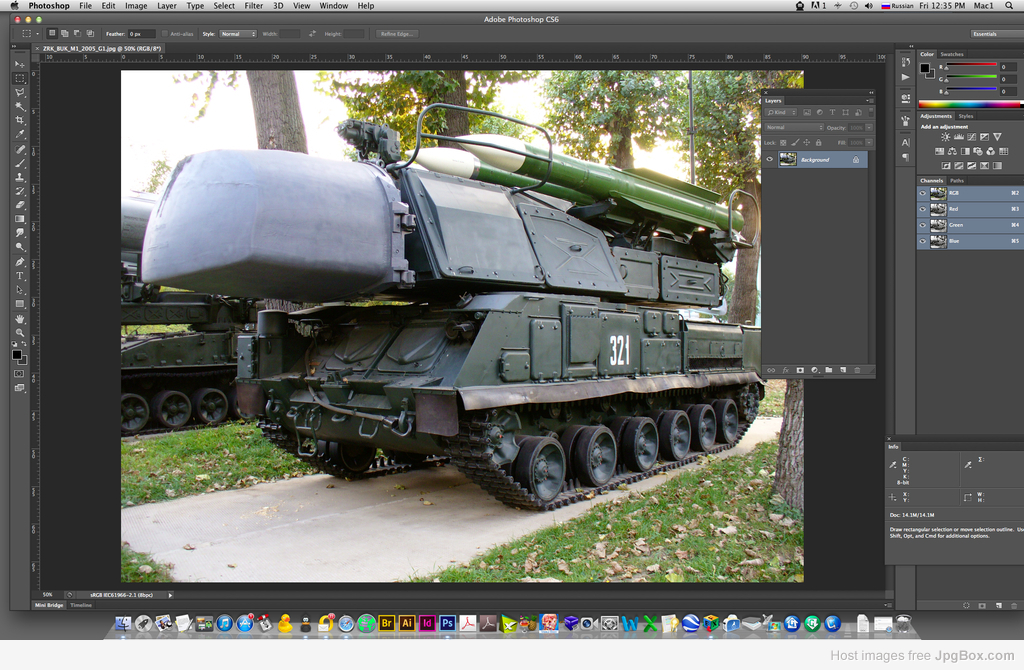This screenshot has height=670, width=1024.
Task: Open the Filter menu
Action: click(x=254, y=6)
